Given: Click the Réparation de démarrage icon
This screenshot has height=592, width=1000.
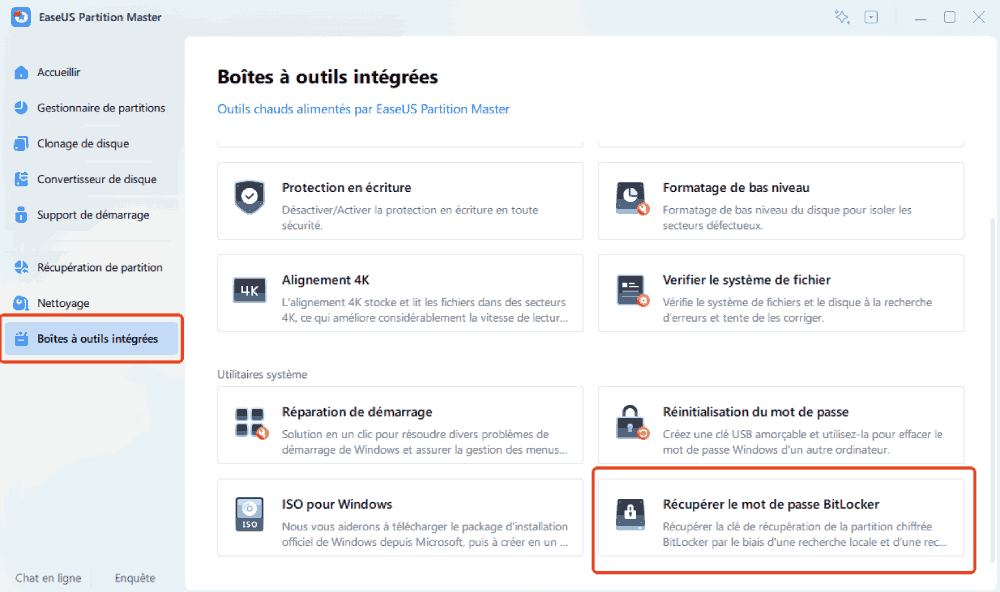Looking at the screenshot, I should click(x=251, y=424).
